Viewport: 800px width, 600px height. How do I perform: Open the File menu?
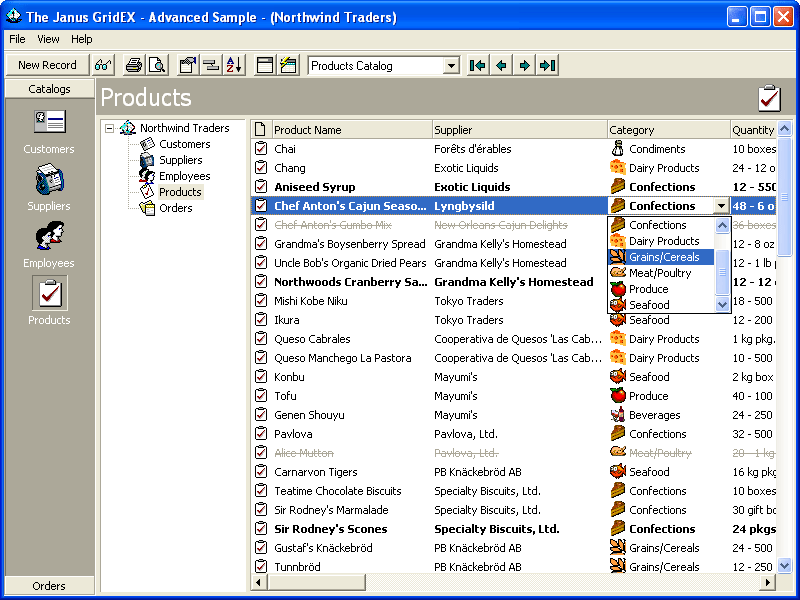17,39
